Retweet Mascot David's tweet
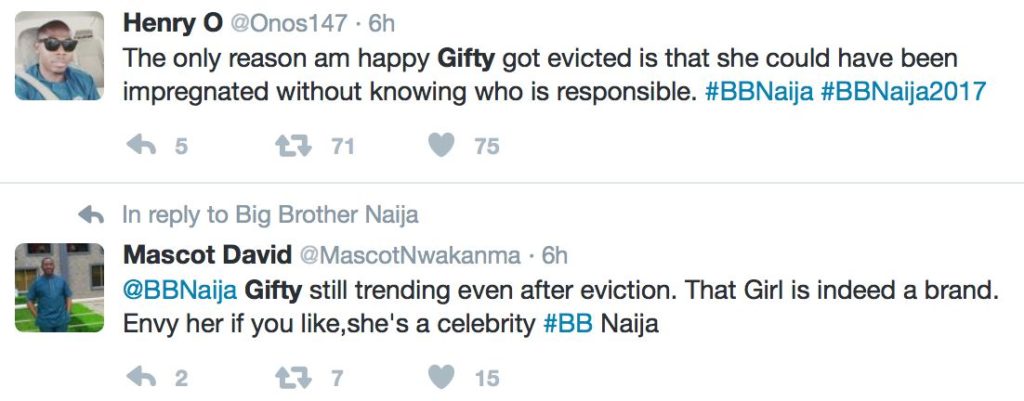This screenshot has width=1024, height=401. click(x=292, y=377)
